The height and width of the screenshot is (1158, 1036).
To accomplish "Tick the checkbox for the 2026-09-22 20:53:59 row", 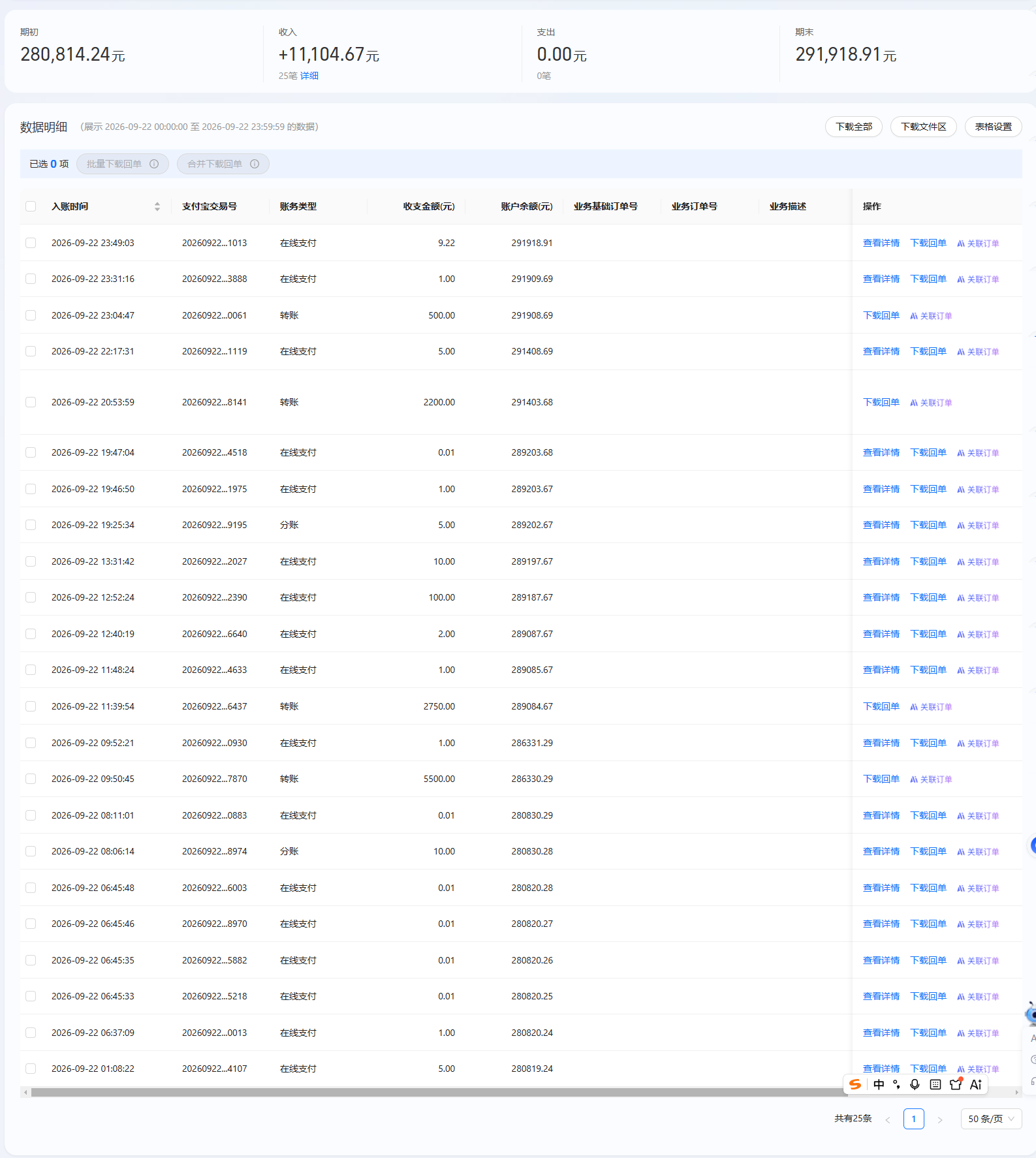I will click(31, 402).
